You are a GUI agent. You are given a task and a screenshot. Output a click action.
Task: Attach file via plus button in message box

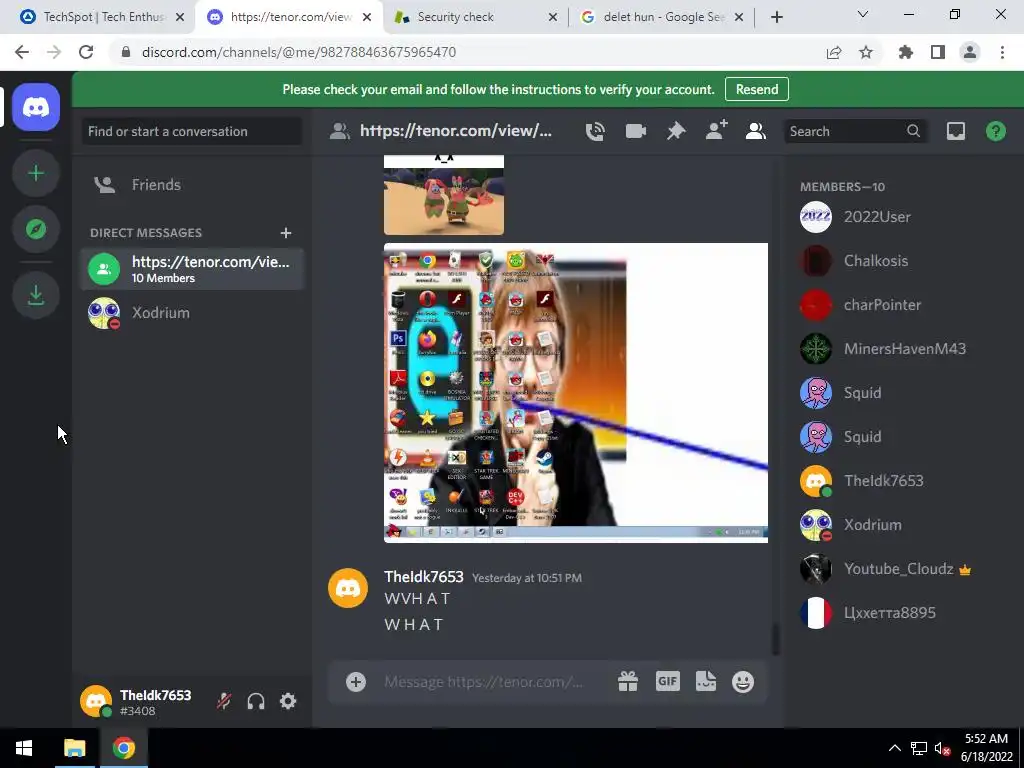pyautogui.click(x=356, y=682)
